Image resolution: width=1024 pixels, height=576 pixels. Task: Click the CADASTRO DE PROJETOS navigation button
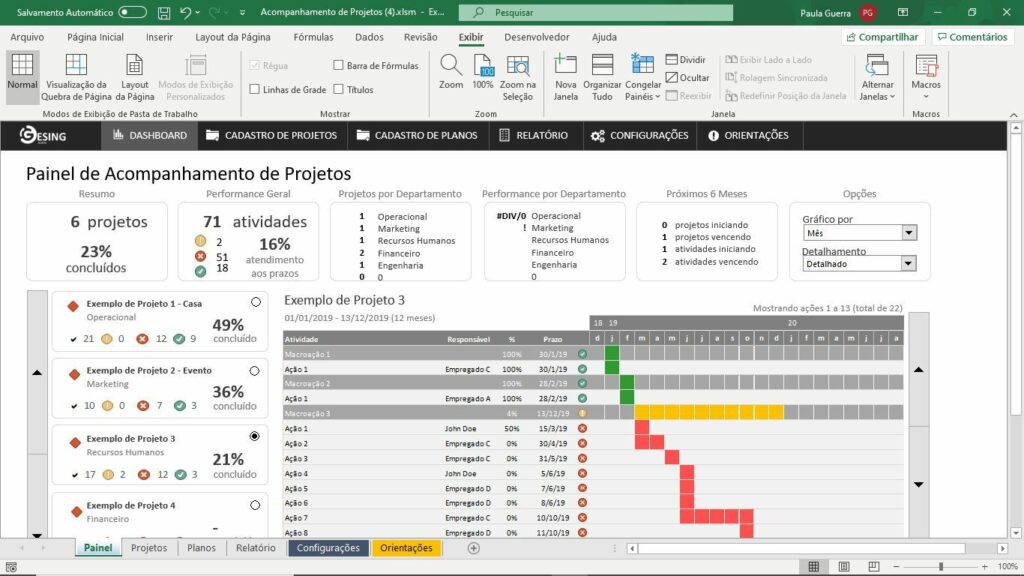[x=271, y=135]
